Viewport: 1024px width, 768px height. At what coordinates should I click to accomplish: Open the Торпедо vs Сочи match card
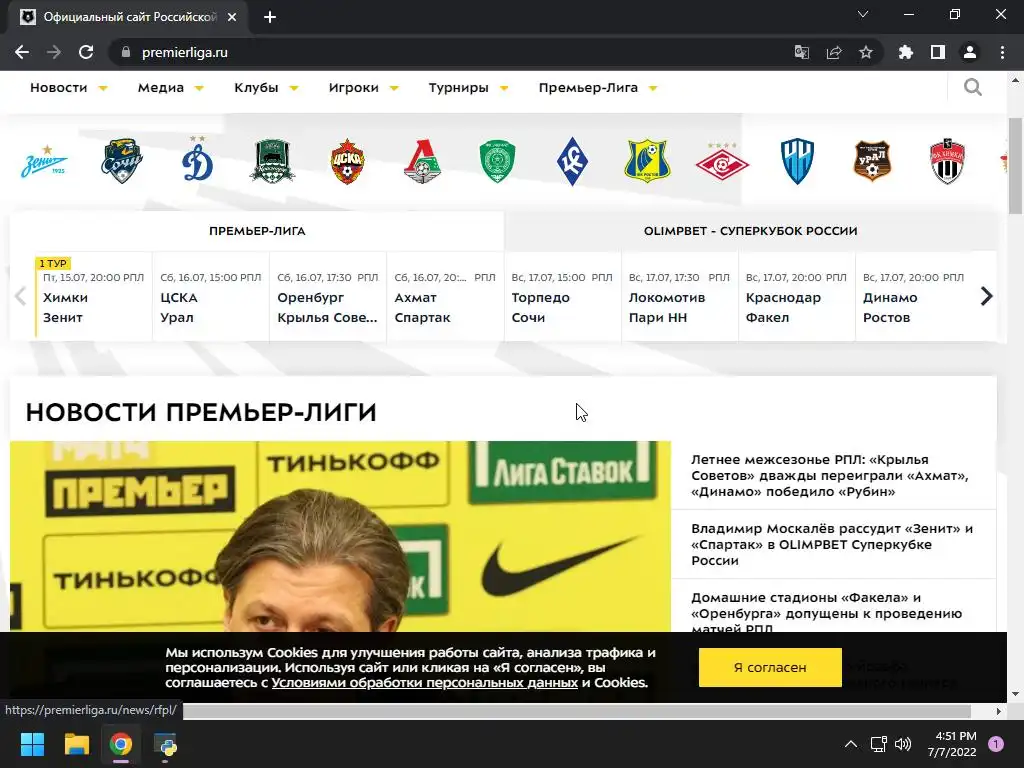tap(562, 296)
